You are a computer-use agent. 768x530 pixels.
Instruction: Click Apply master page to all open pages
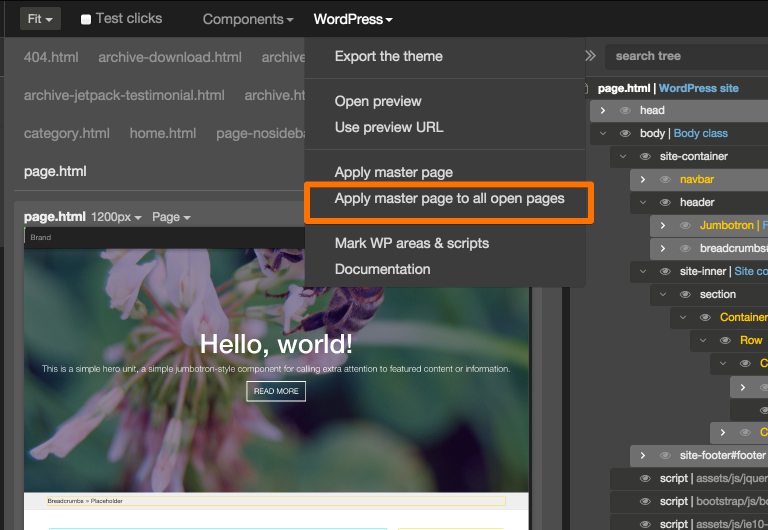[449, 198]
